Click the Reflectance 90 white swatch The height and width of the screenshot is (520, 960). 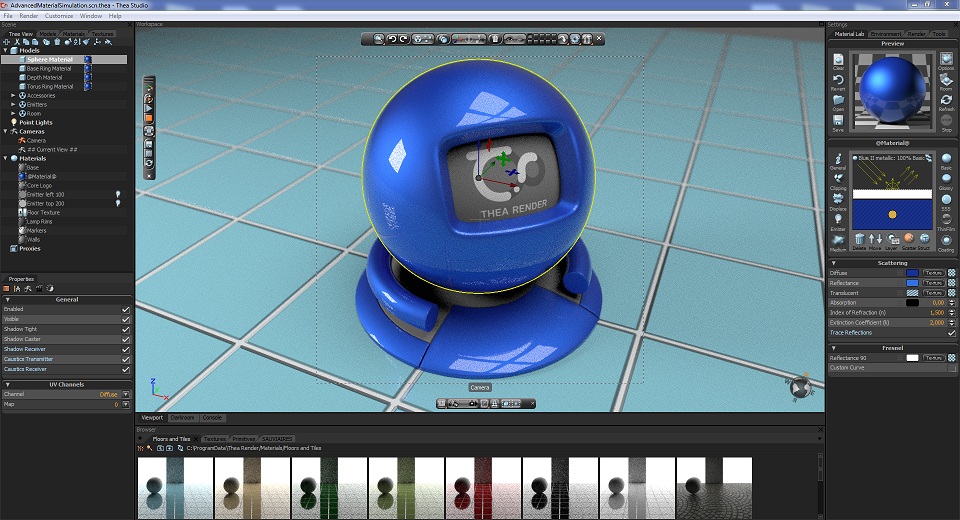click(x=912, y=358)
